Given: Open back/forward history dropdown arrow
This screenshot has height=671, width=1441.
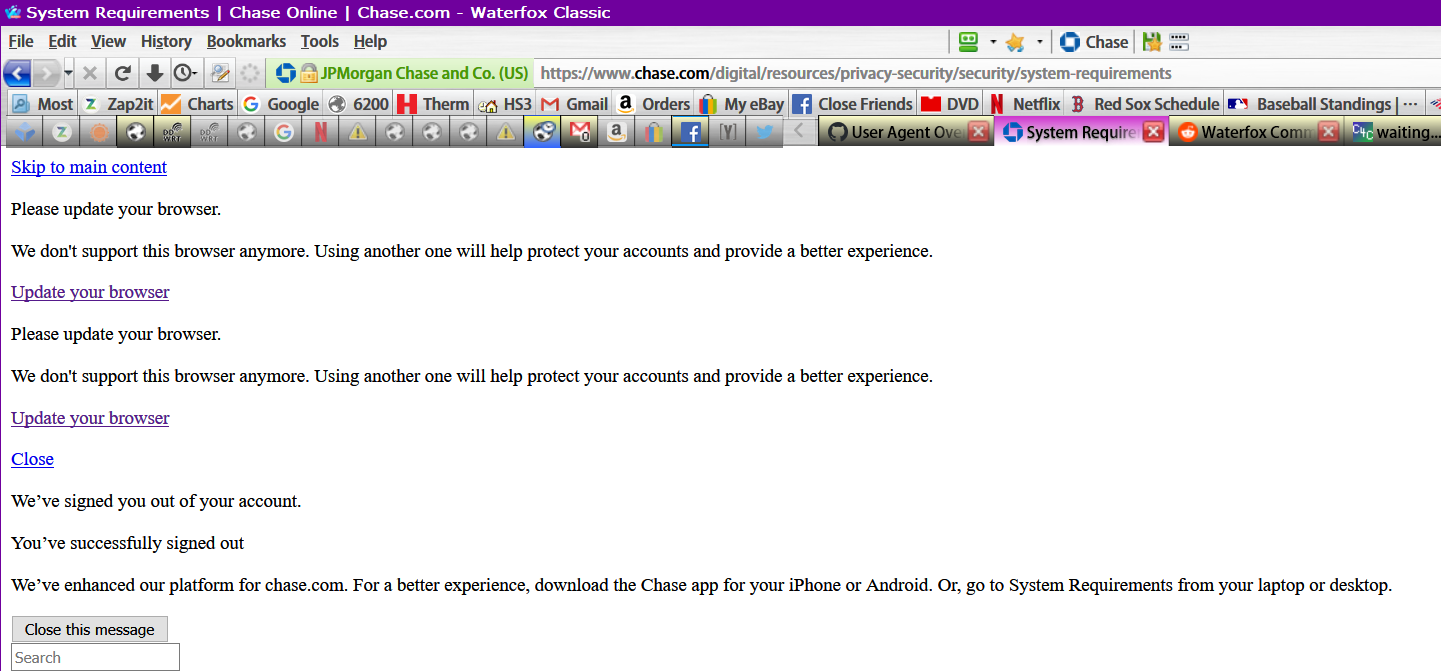Looking at the screenshot, I should click(68, 73).
